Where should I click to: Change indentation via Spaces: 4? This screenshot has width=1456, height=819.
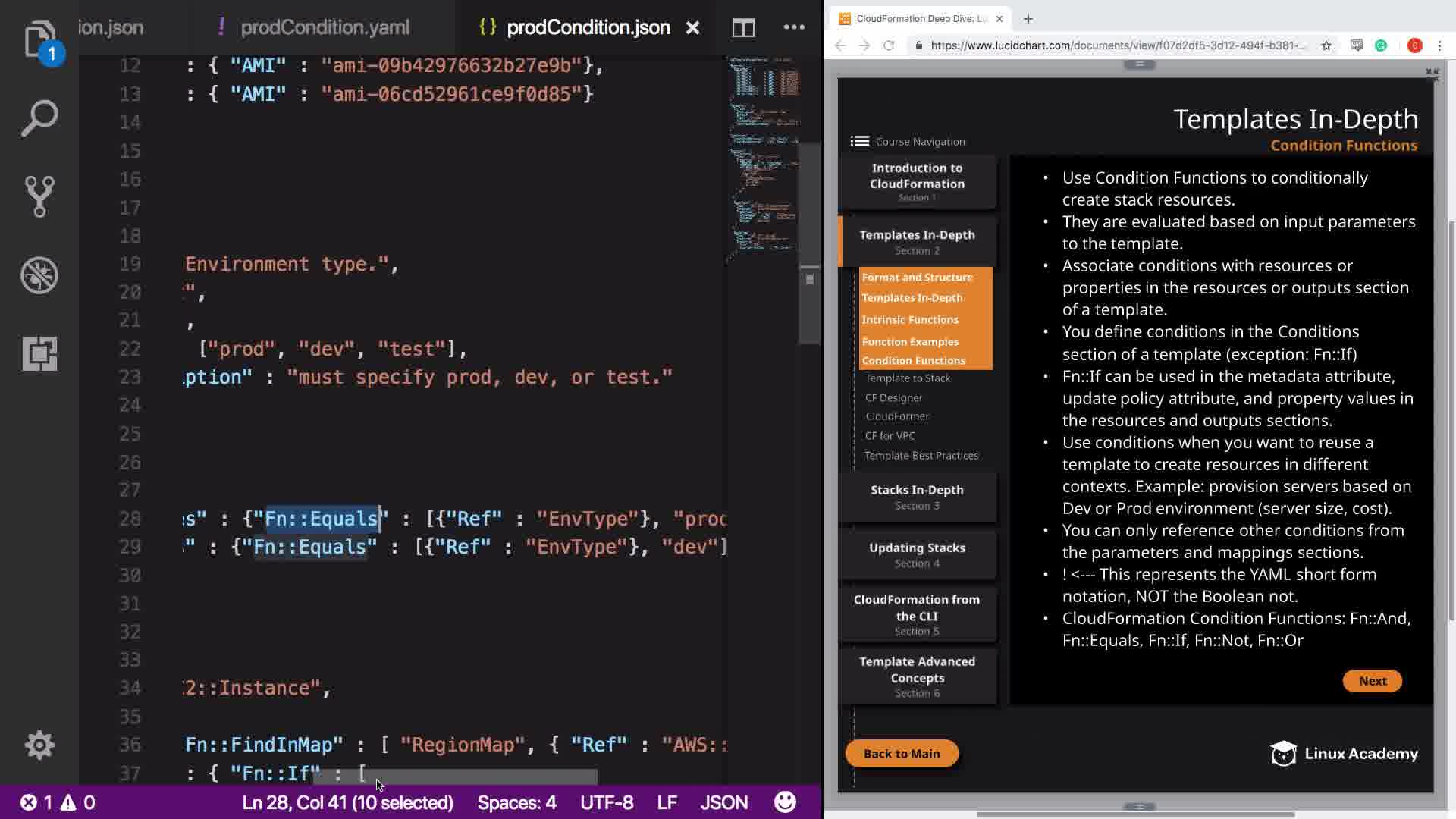516,802
